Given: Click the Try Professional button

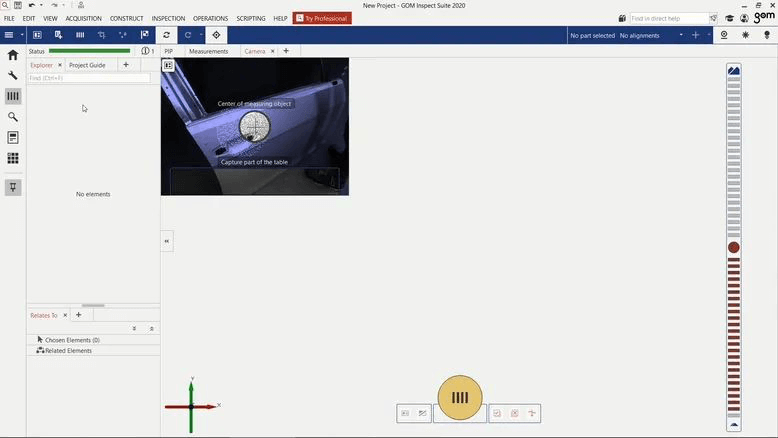Looking at the screenshot, I should pos(322,18).
